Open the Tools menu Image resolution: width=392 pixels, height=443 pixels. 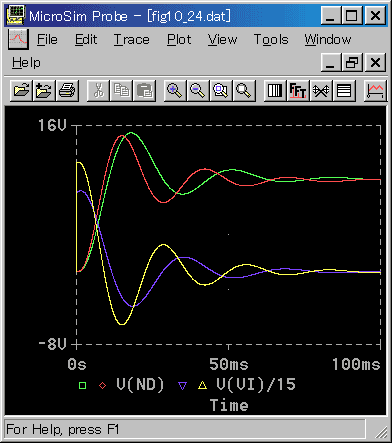[271, 40]
